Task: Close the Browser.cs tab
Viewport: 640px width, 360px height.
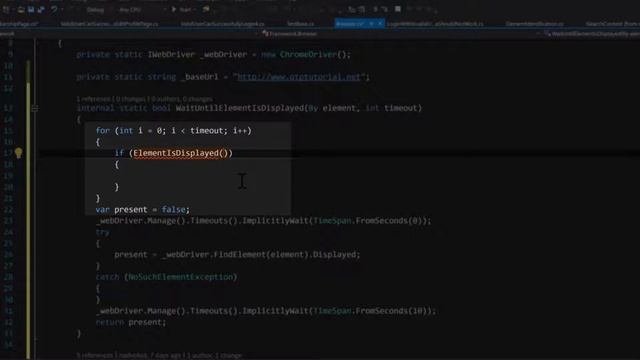Action: 380,24
